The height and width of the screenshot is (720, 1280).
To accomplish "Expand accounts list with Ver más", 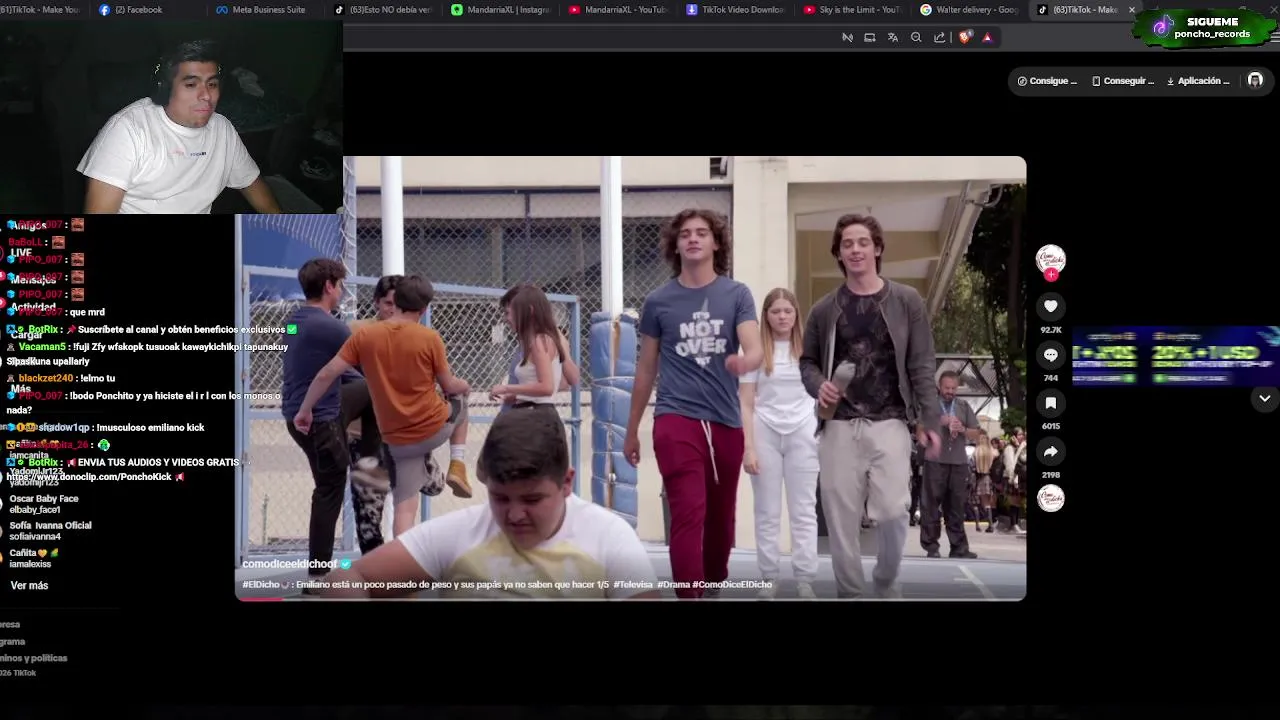I will tap(29, 585).
